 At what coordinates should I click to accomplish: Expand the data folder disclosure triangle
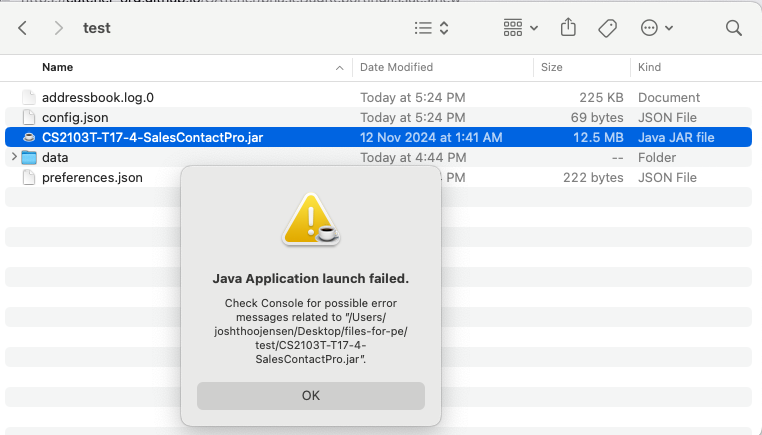[14, 157]
